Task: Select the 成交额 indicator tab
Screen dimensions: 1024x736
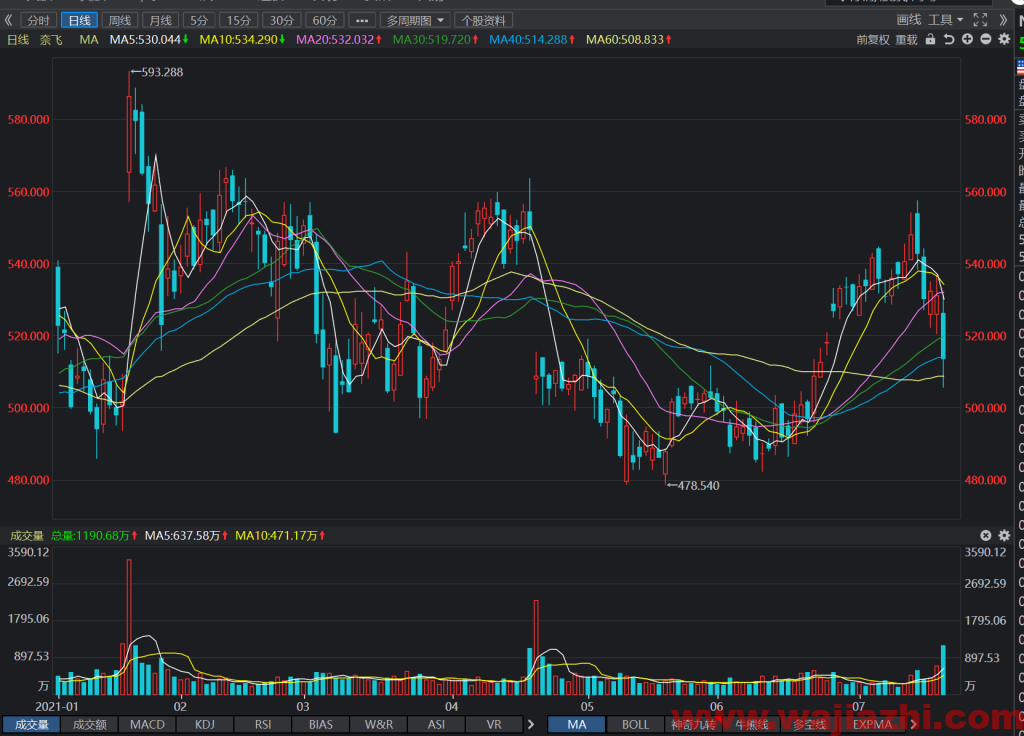Action: click(x=89, y=725)
